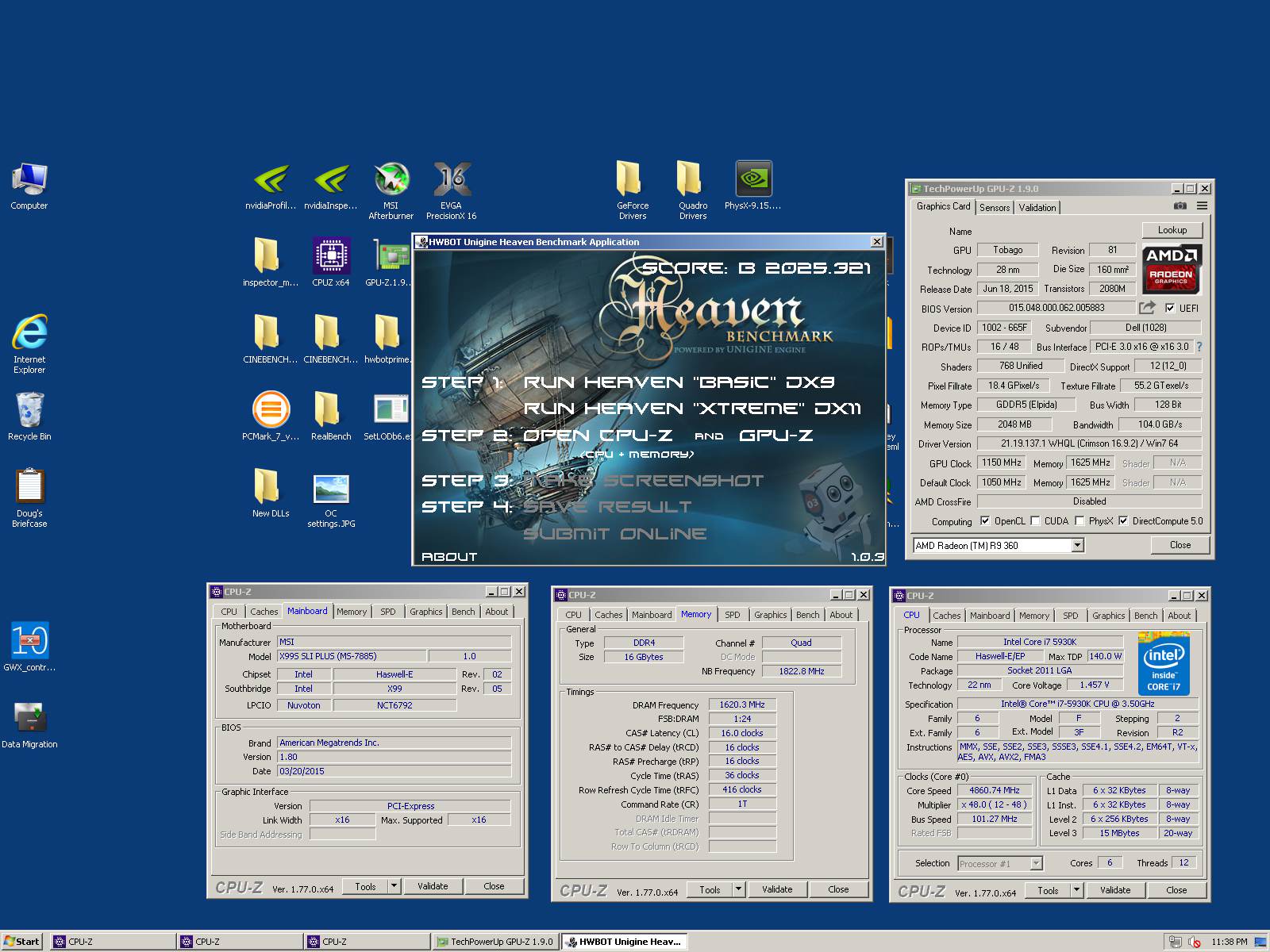Open GPU-Z hamburger menu icon
The width and height of the screenshot is (1270, 952).
[1203, 206]
